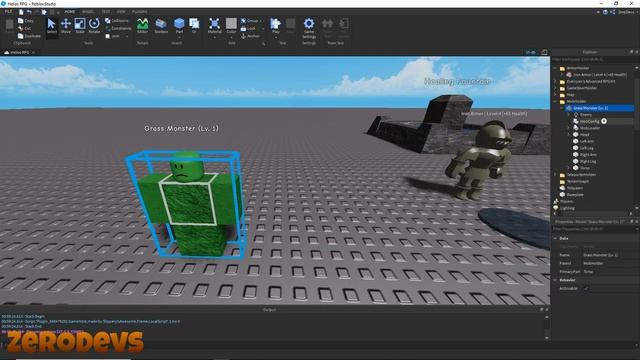Screen dimensions: 640x360
Task: Click the Grass Monster model in viewport
Action: (187, 204)
